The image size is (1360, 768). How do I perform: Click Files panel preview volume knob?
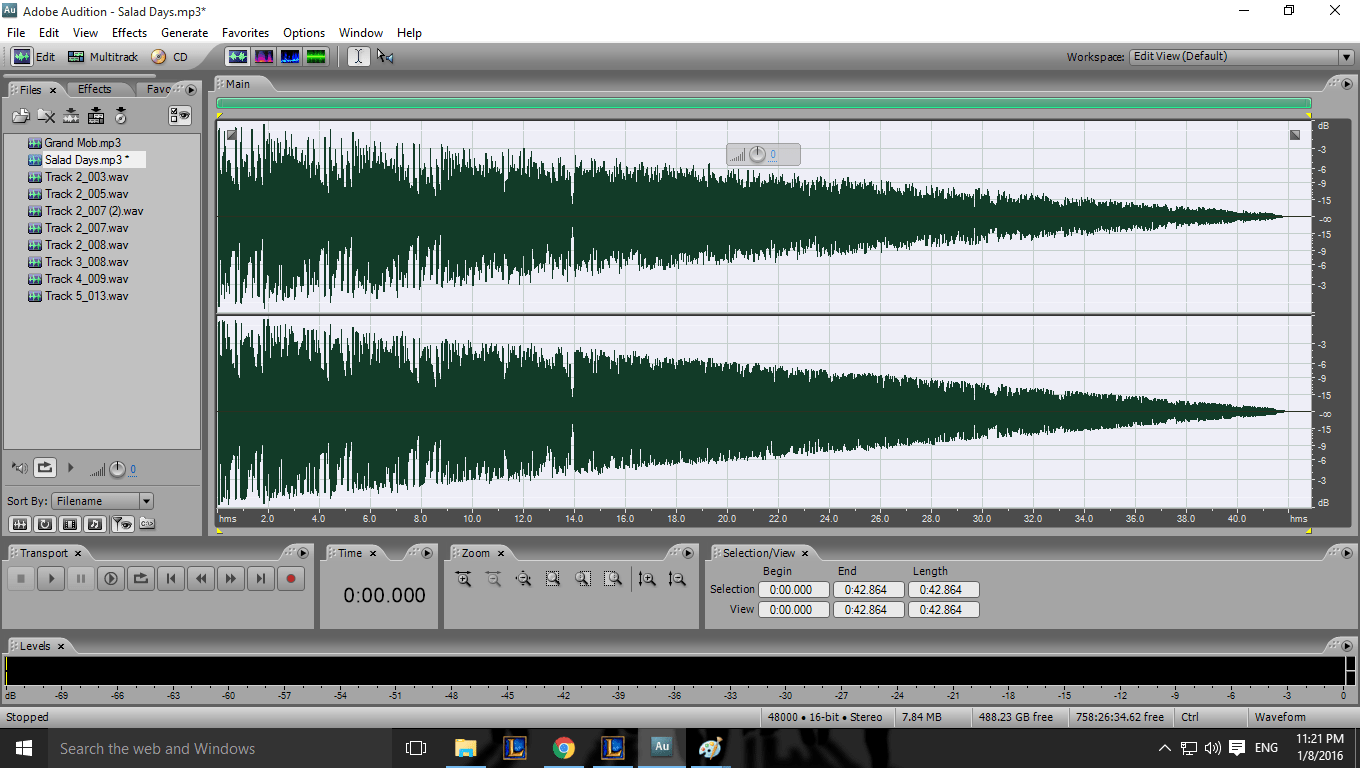[x=117, y=469]
